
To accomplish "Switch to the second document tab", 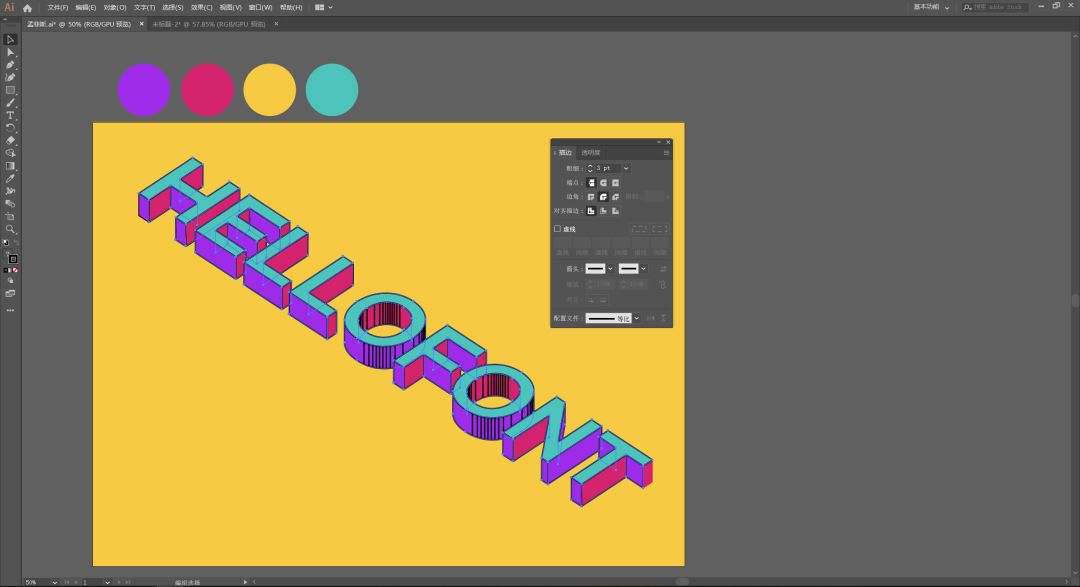I will tap(208, 24).
